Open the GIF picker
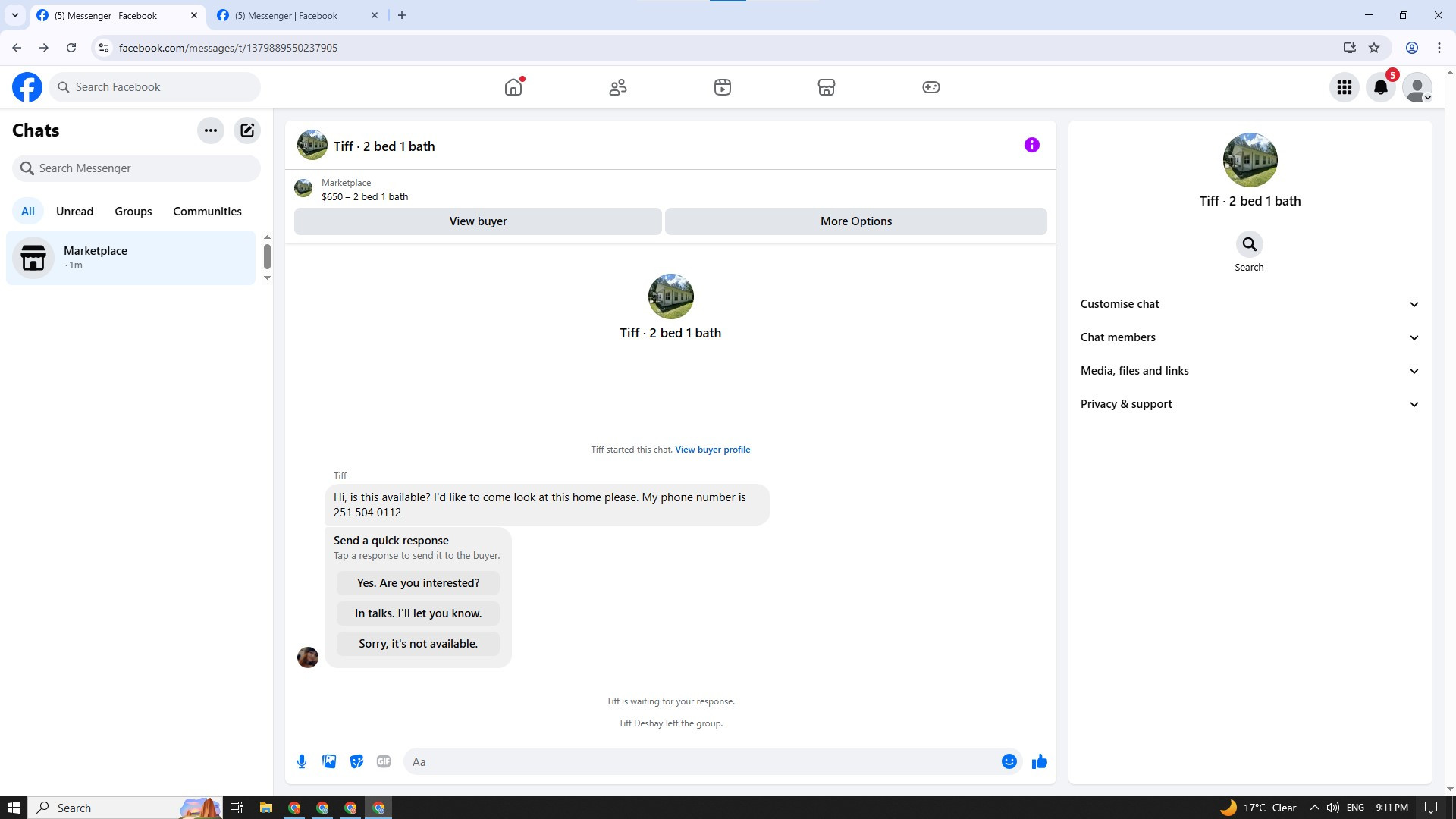Viewport: 1456px width, 819px height. (384, 761)
